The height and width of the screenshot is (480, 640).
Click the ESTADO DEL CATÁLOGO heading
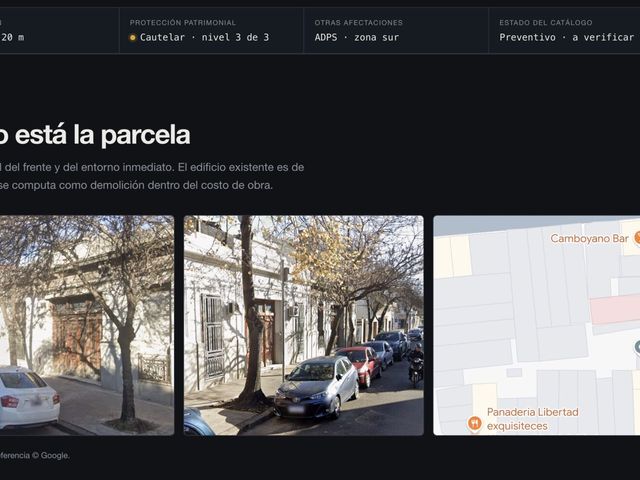pyautogui.click(x=546, y=23)
